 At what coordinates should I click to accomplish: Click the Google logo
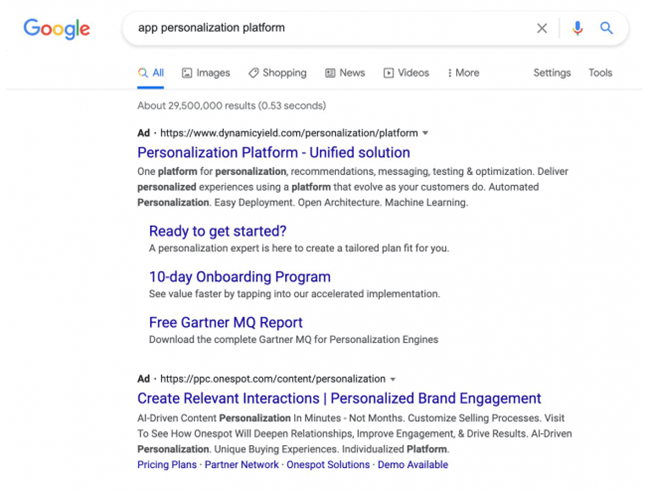point(57,29)
